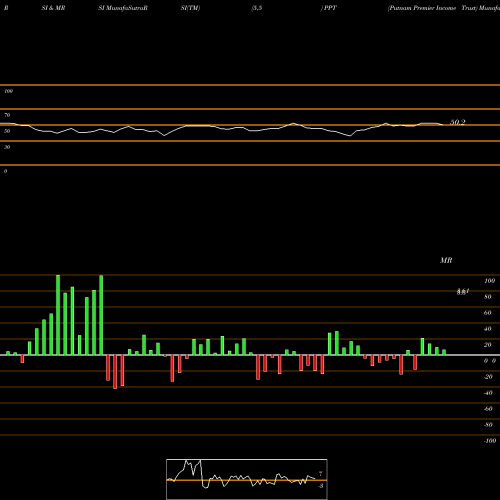Click the 'SI & MR' header text
This screenshot has width=500, height=500.
(53, 8)
